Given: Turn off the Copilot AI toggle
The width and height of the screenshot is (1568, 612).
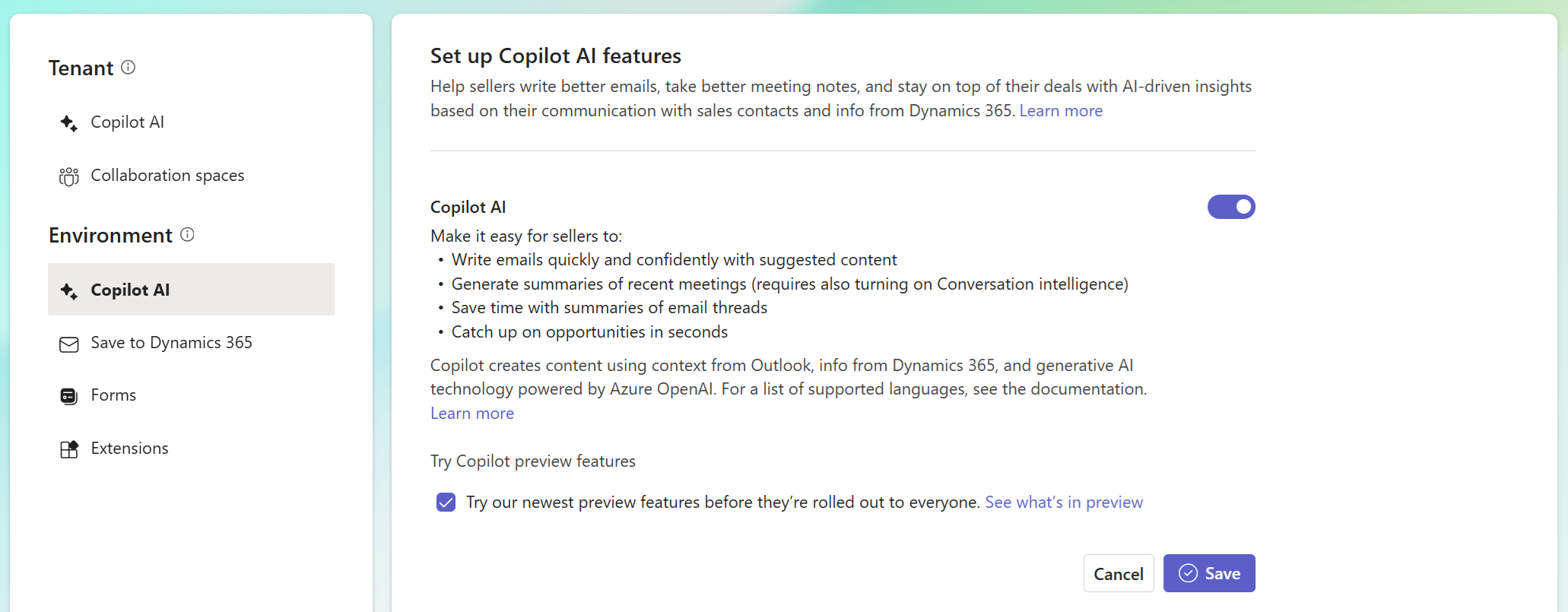Looking at the screenshot, I should point(1231,207).
